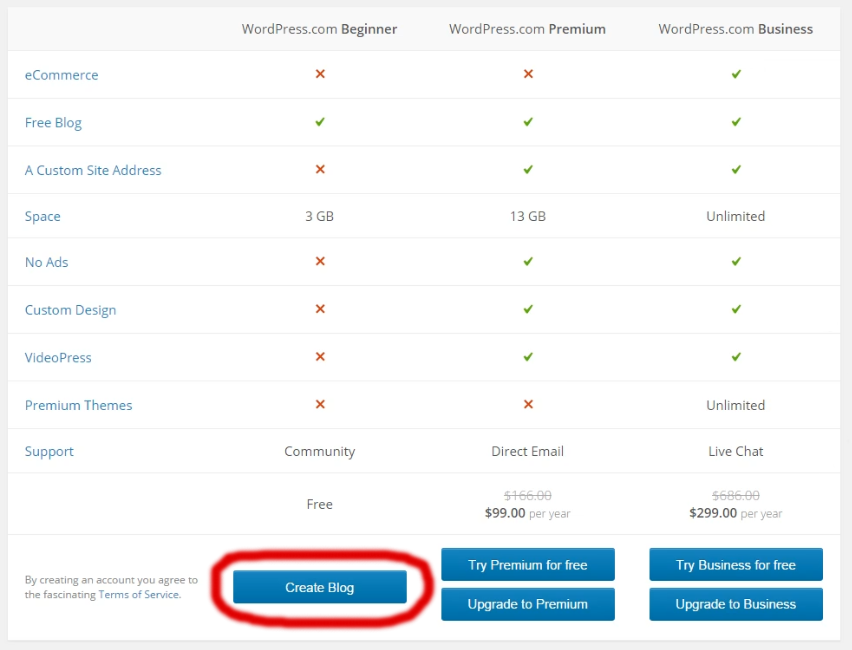This screenshot has height=650, width=852.
Task: Click Custom Design check under Premium
Action: (528, 309)
